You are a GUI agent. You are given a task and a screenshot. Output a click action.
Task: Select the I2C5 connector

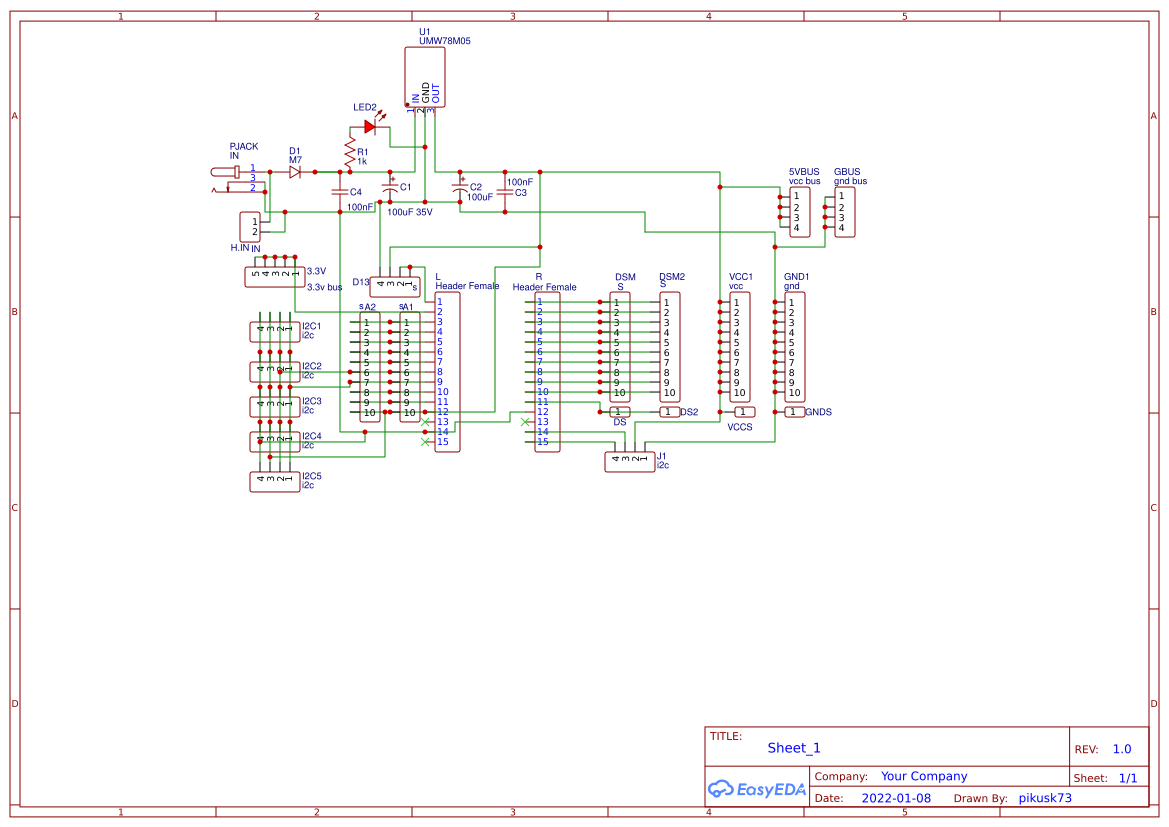tap(275, 482)
